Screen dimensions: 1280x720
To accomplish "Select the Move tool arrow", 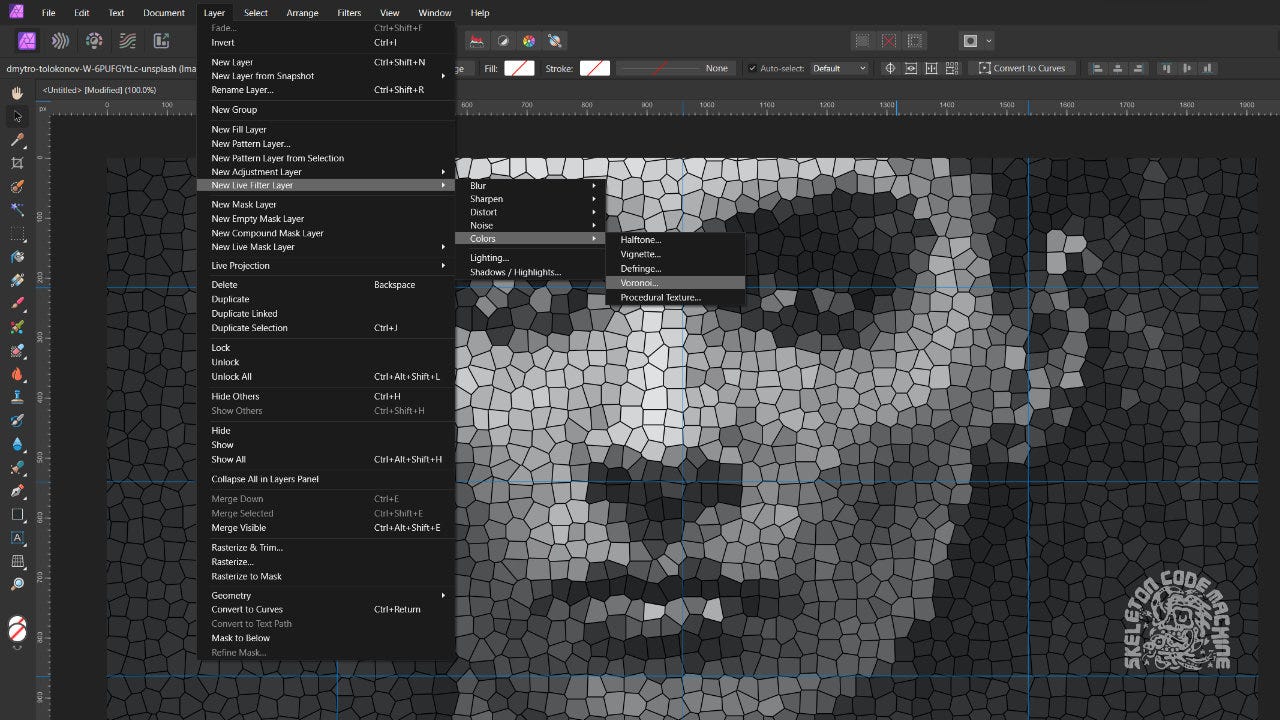I will coord(17,116).
